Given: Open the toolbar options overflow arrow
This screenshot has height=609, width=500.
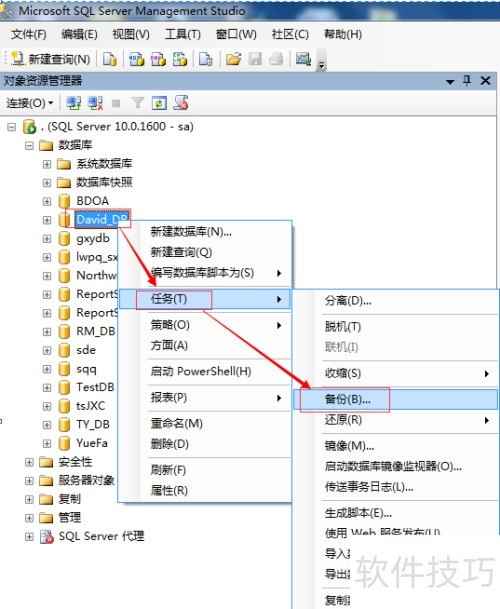Looking at the screenshot, I should (x=321, y=65).
